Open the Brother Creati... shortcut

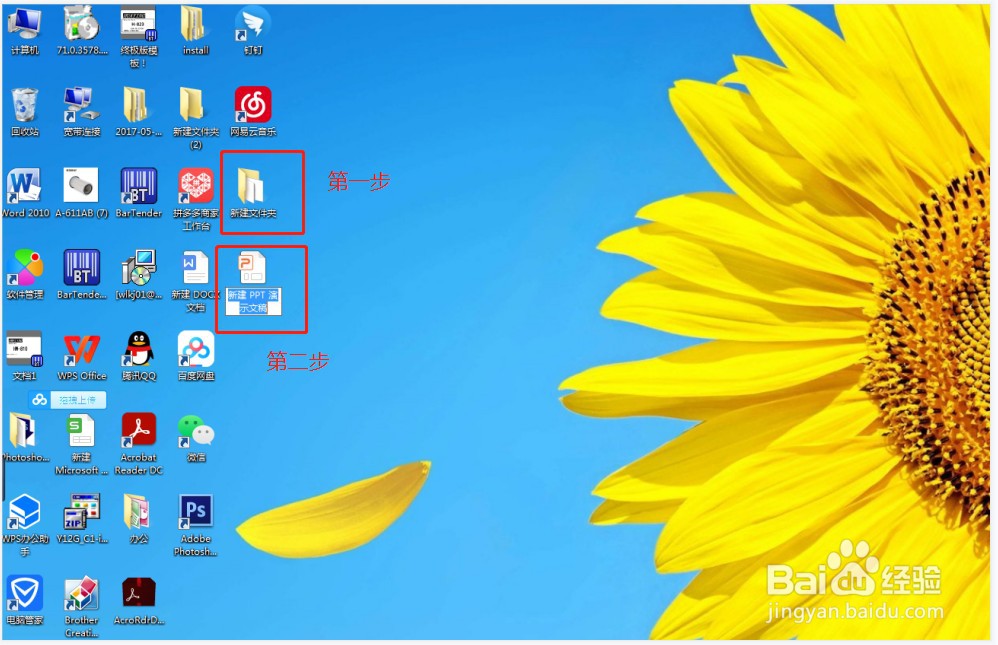[x=81, y=607]
